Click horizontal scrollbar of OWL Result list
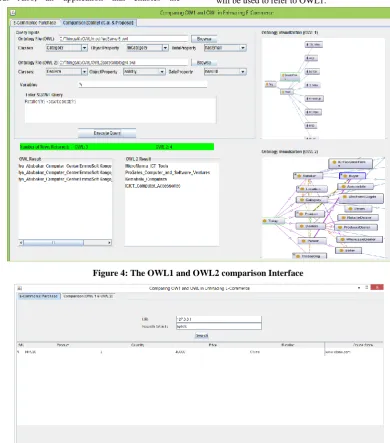Screen dimensions: 390x443 point(65,243)
